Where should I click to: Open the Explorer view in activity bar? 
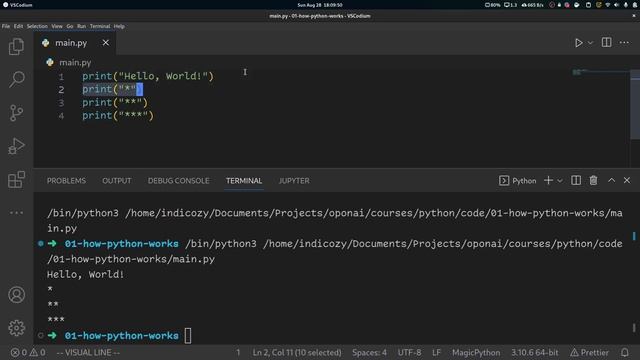(16, 47)
